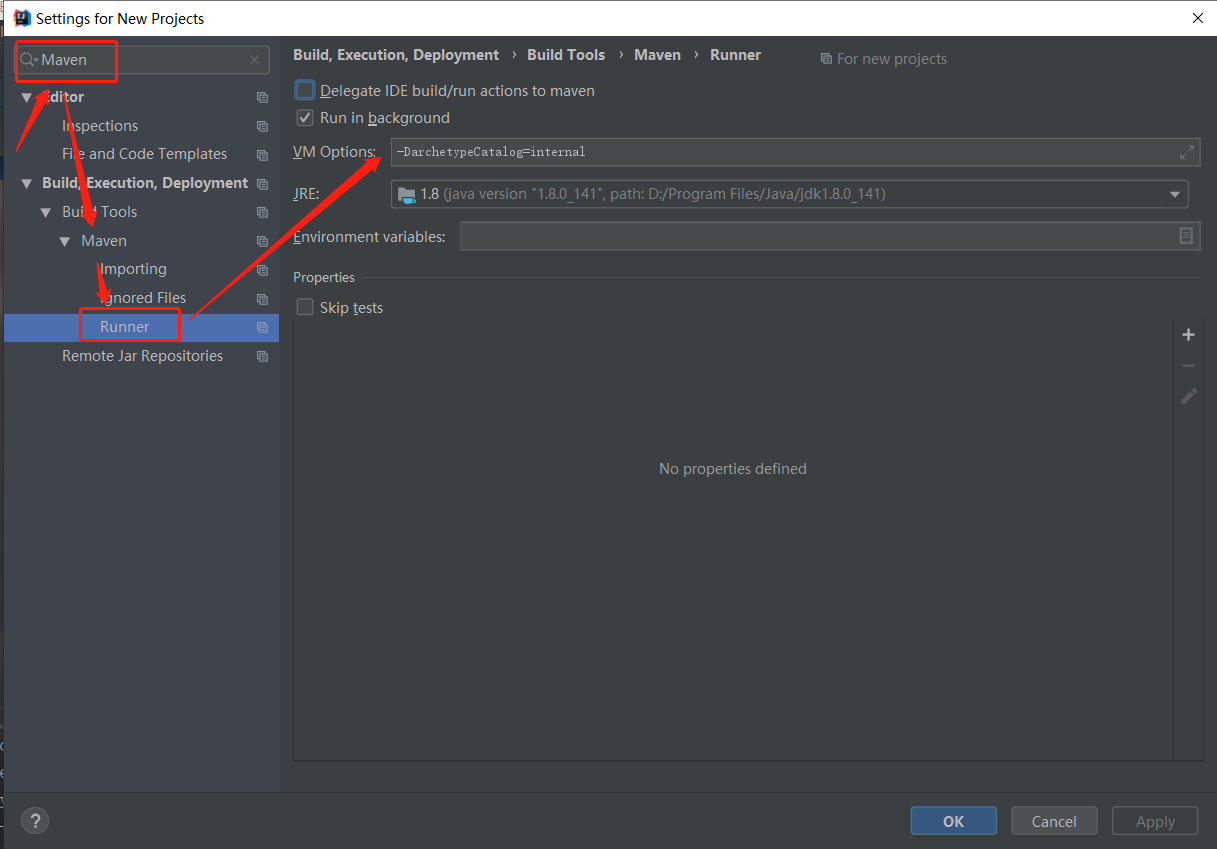This screenshot has width=1217, height=849.
Task: Add a new property with plus icon
Action: tap(1188, 335)
